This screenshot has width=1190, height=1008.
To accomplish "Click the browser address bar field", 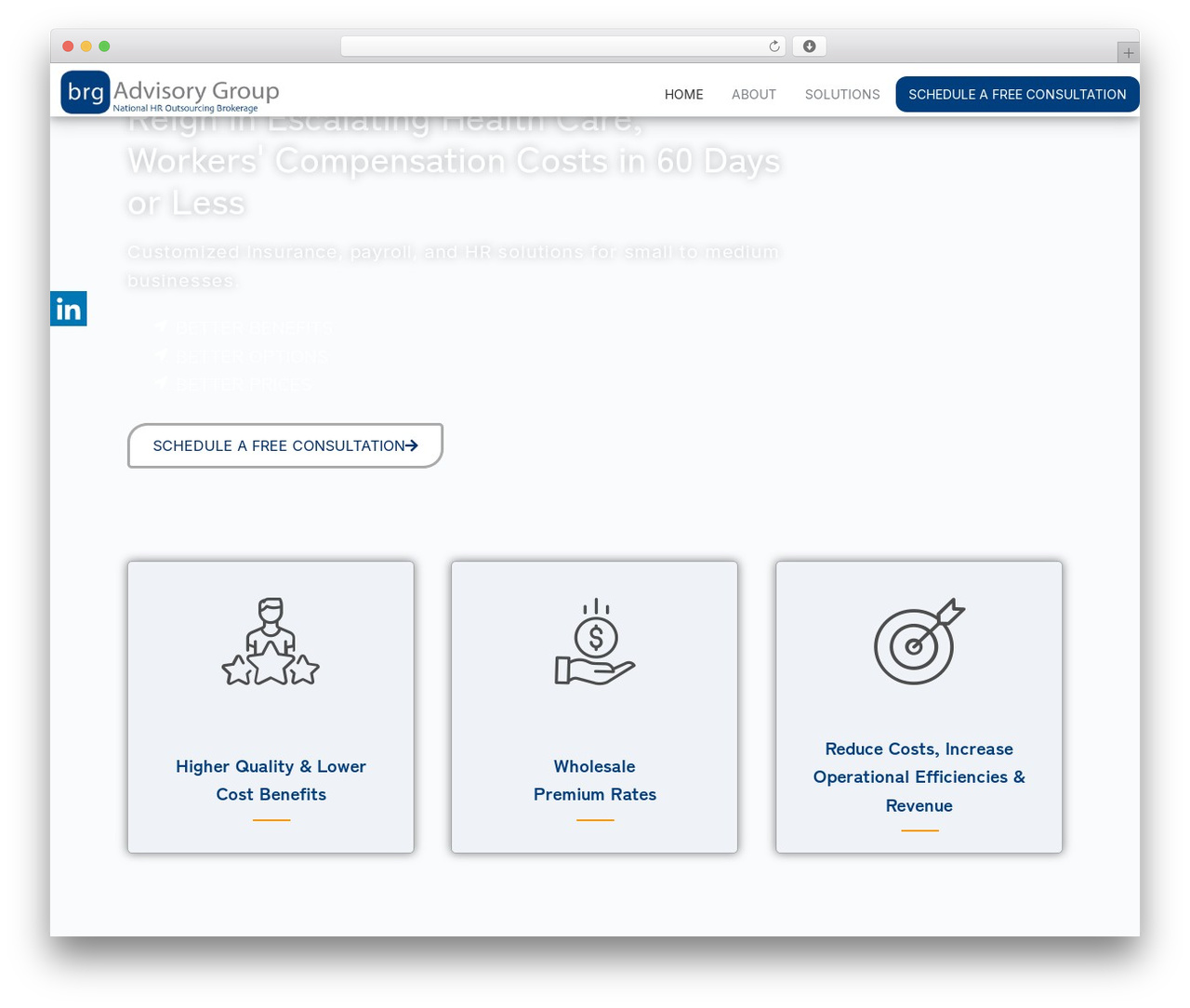I will tap(563, 46).
